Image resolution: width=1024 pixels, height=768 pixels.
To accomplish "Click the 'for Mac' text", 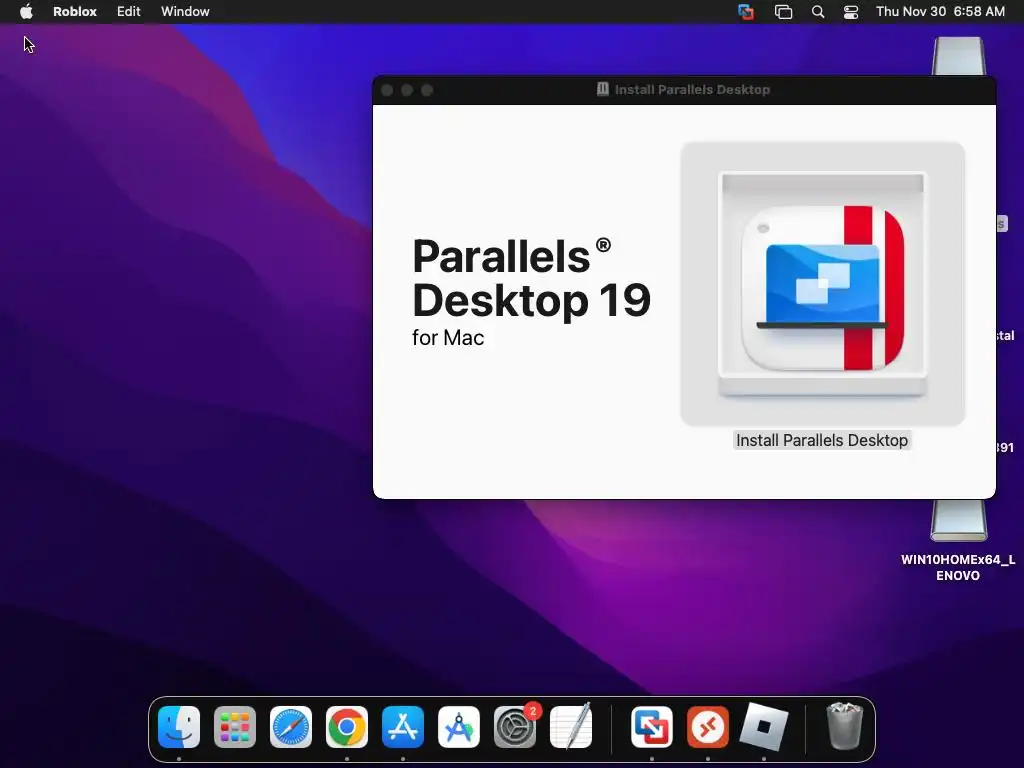I will pyautogui.click(x=448, y=338).
